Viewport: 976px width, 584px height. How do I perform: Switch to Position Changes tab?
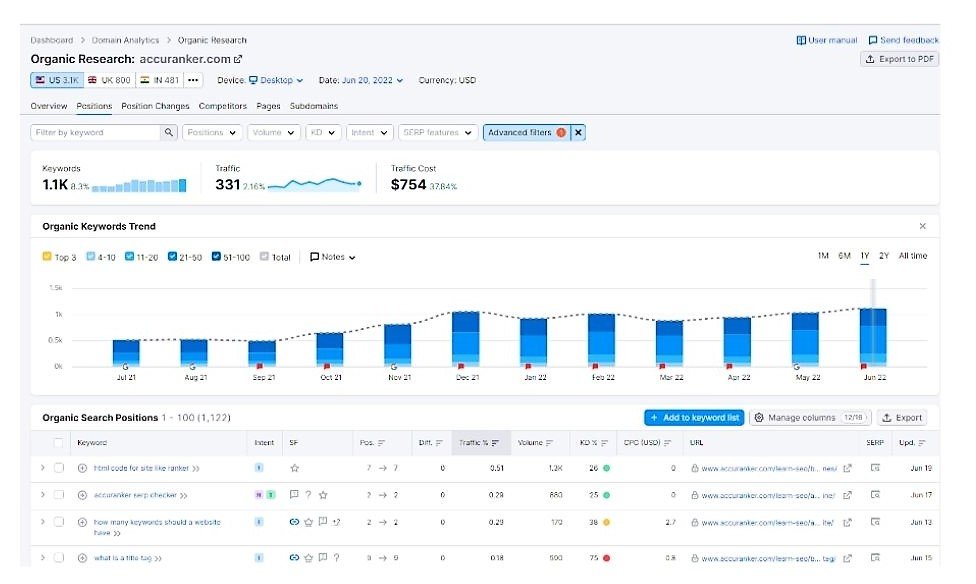155,106
